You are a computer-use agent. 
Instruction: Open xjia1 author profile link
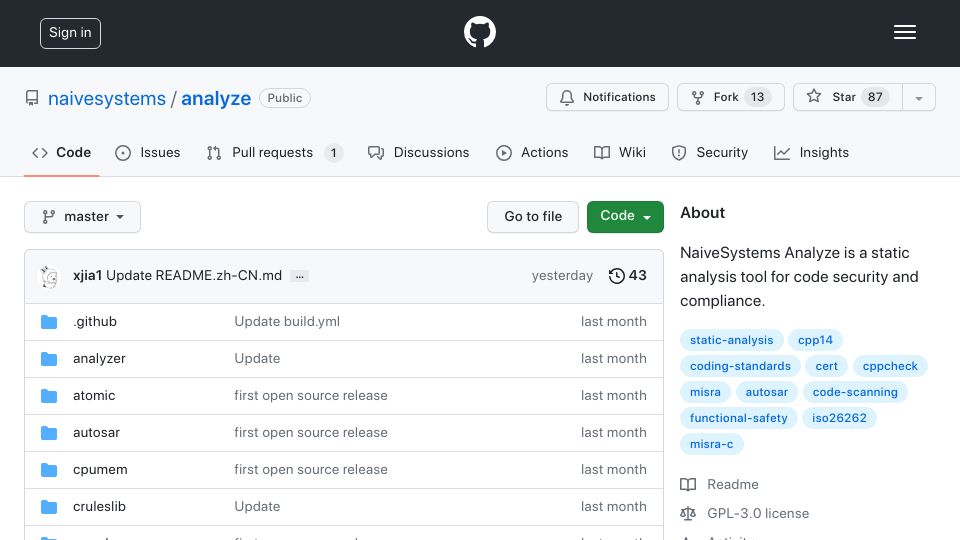tap(88, 276)
